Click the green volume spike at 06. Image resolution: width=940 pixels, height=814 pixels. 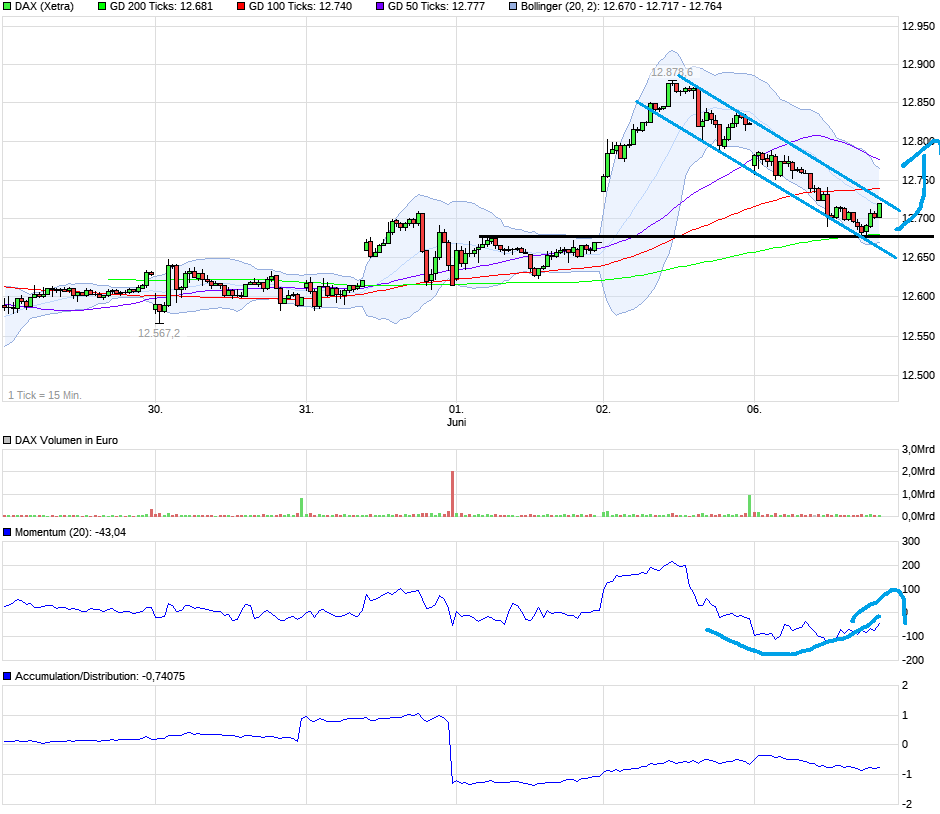[x=749, y=505]
